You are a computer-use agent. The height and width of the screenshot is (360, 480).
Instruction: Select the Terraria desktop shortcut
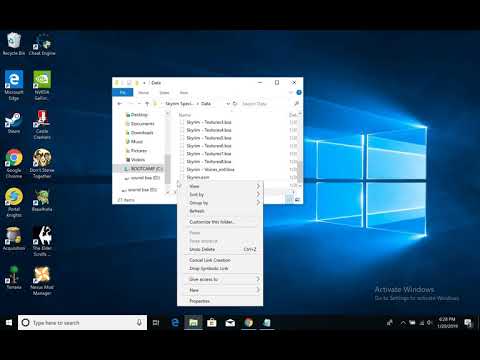(14, 277)
